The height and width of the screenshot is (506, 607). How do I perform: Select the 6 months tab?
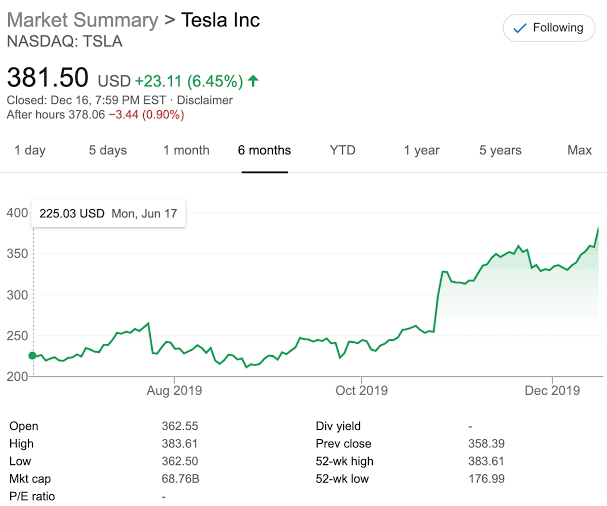[x=264, y=150]
